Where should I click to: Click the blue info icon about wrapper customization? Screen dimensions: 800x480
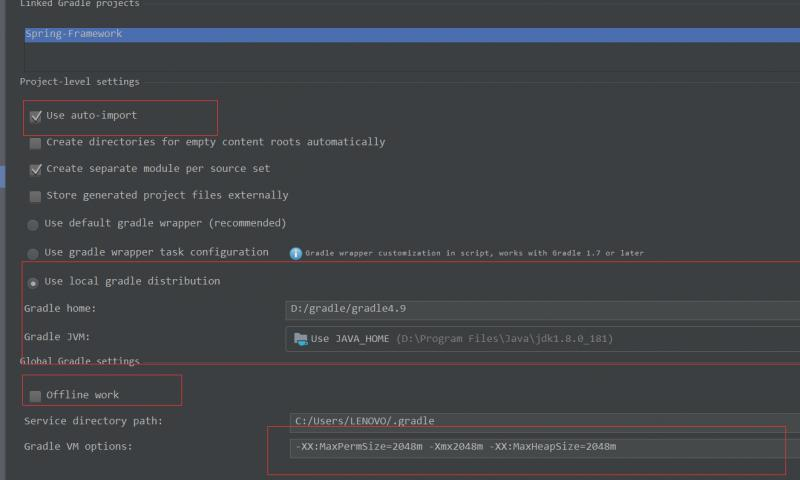[x=295, y=254]
